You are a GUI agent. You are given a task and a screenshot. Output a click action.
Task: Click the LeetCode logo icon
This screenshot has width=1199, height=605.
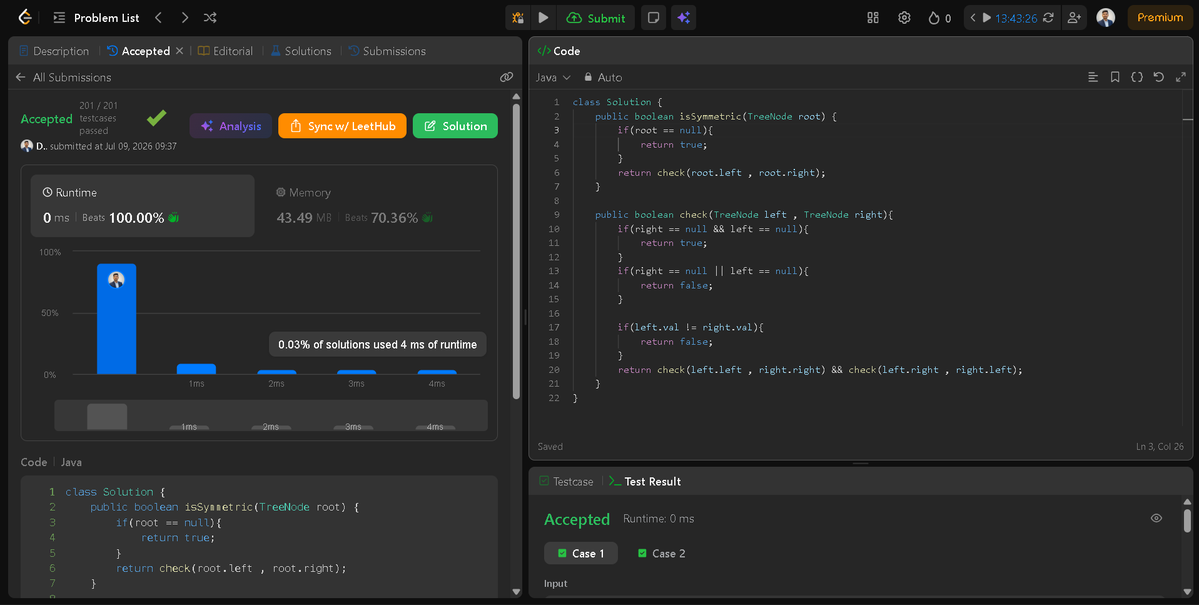[x=25, y=17]
